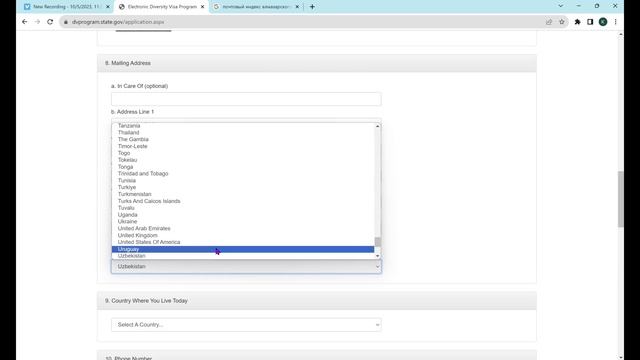The width and height of the screenshot is (640, 360).
Task: Select Tanzania in the country list
Action: (243, 126)
